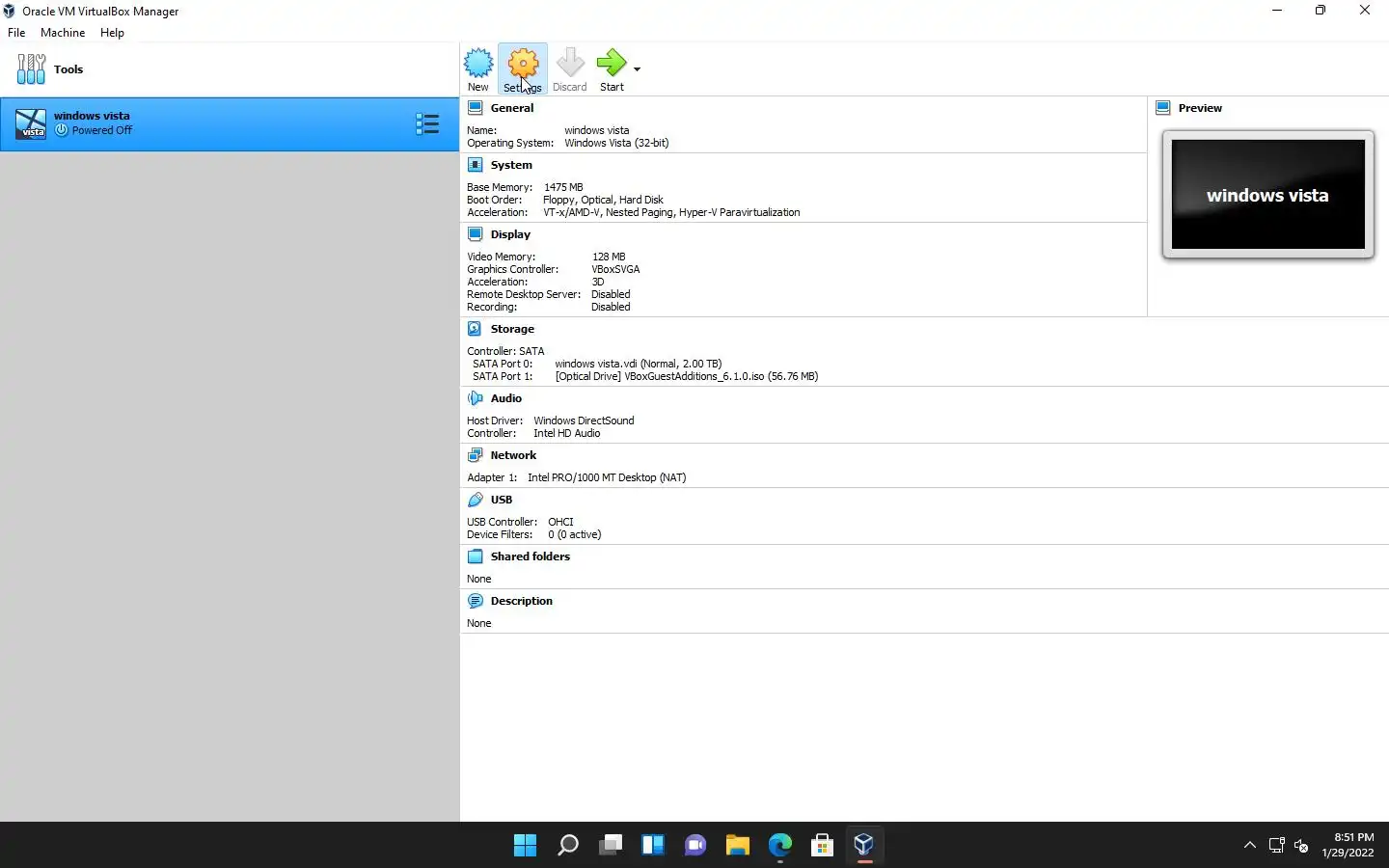Screen dimensions: 1389x868
Task: Open the Shared folders heading link
Action: click(x=530, y=556)
